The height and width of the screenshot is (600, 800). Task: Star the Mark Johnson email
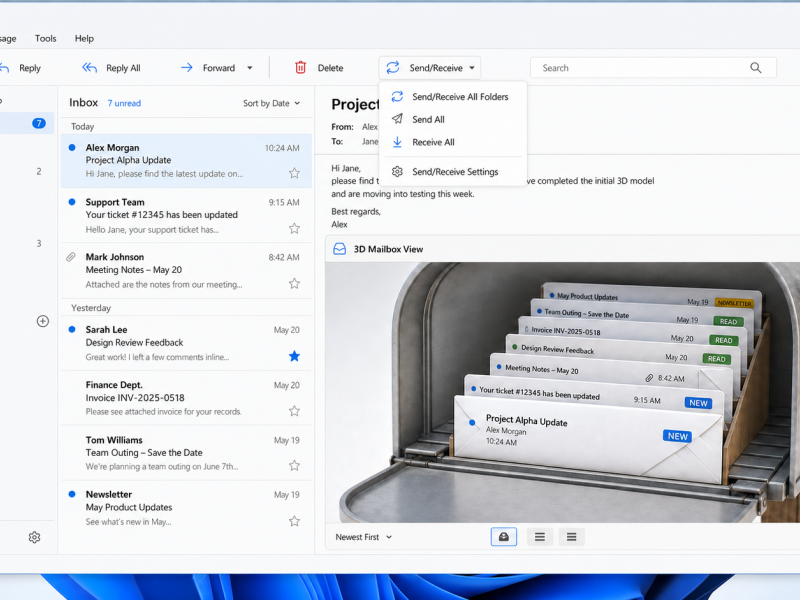point(294,283)
